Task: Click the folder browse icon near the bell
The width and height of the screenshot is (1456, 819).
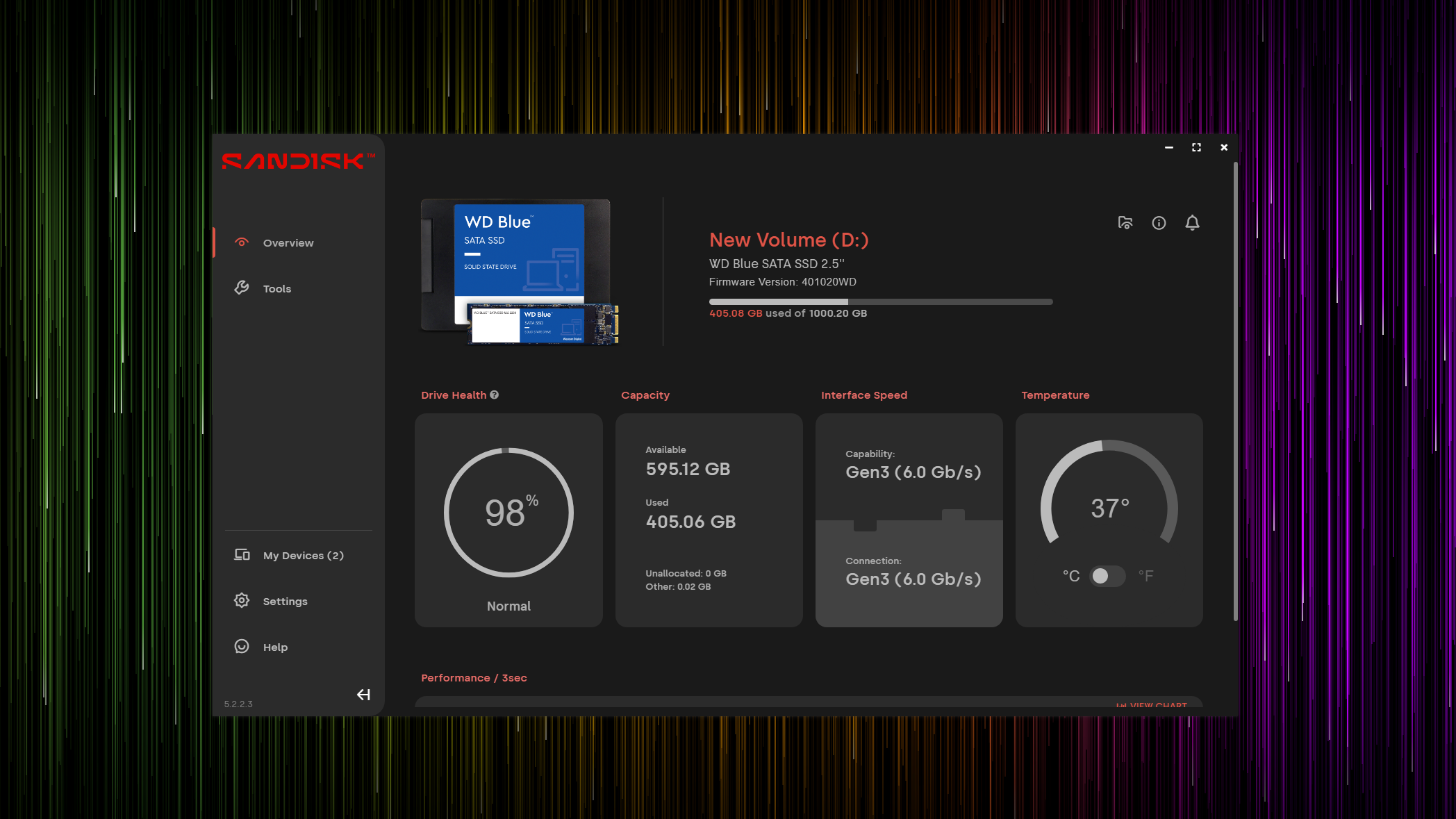Action: 1125,222
